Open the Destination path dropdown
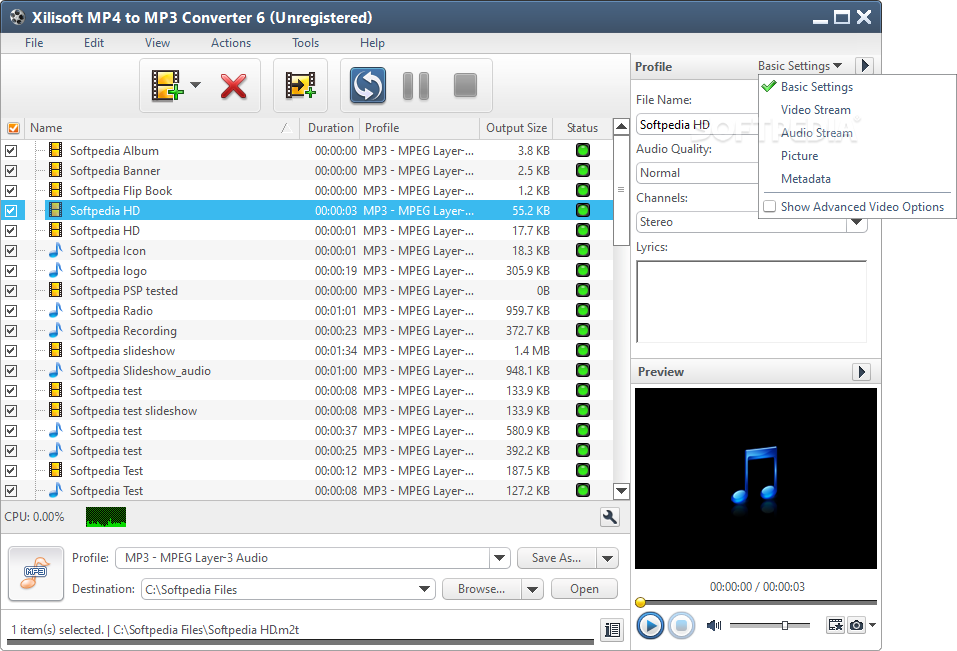957x651 pixels. 424,589
